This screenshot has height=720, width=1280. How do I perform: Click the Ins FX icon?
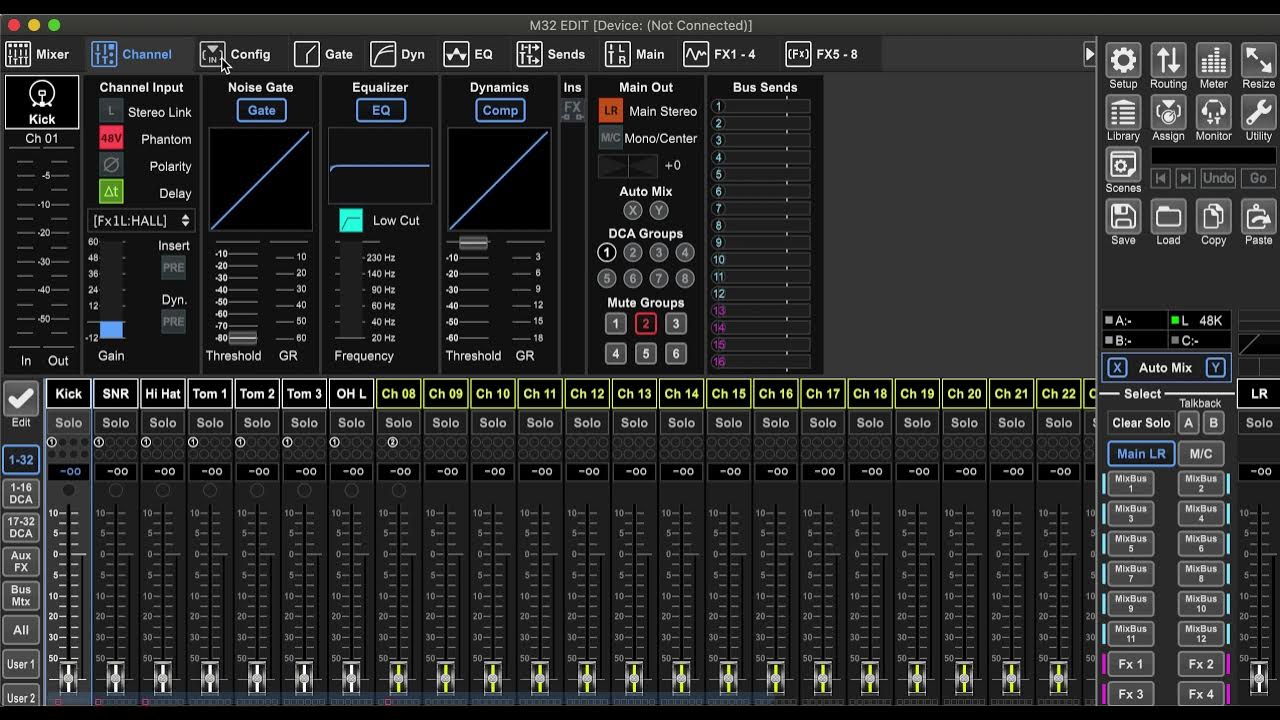pyautogui.click(x=573, y=110)
